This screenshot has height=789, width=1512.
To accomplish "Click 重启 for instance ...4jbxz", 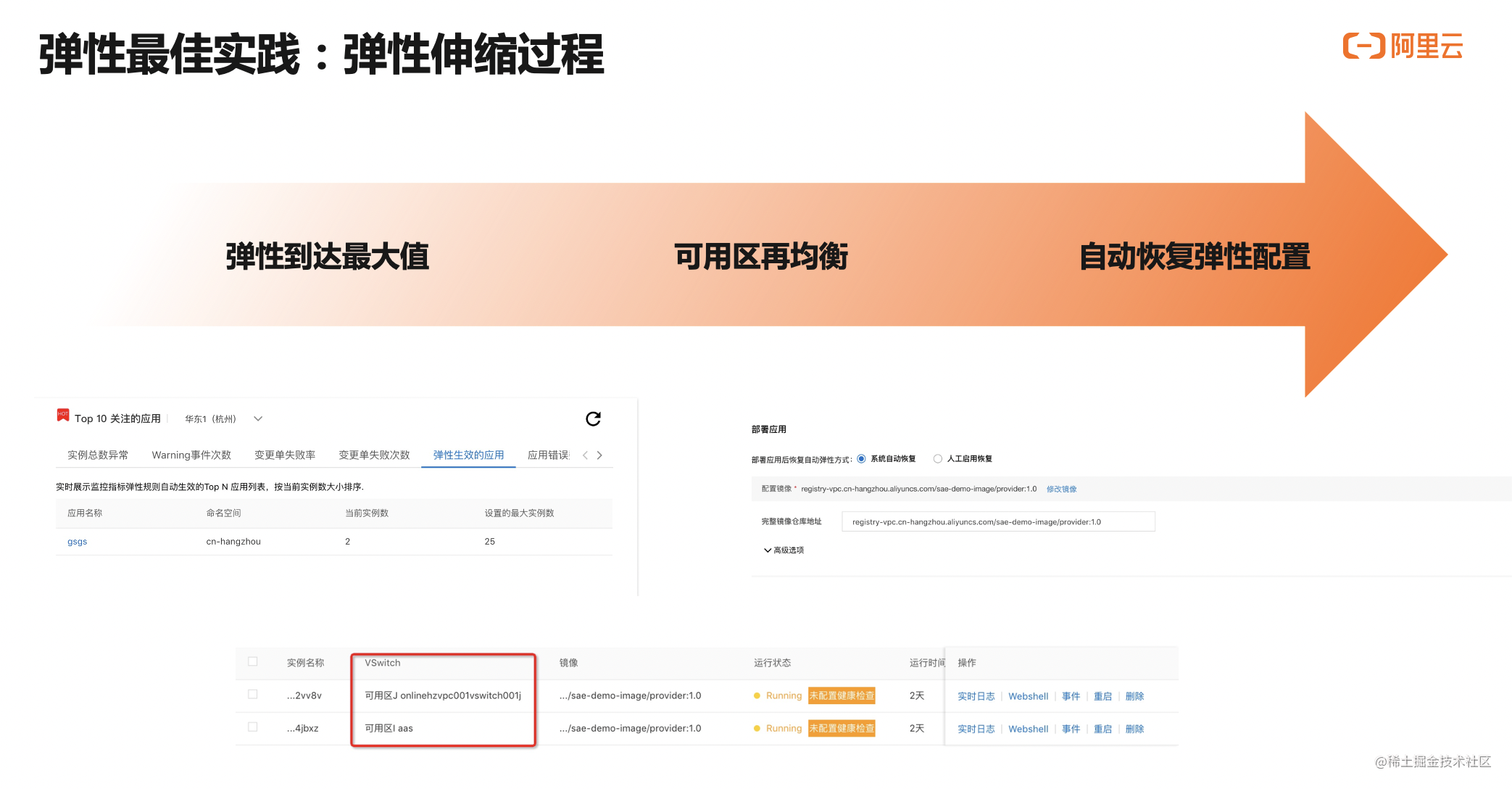I will (x=1102, y=729).
